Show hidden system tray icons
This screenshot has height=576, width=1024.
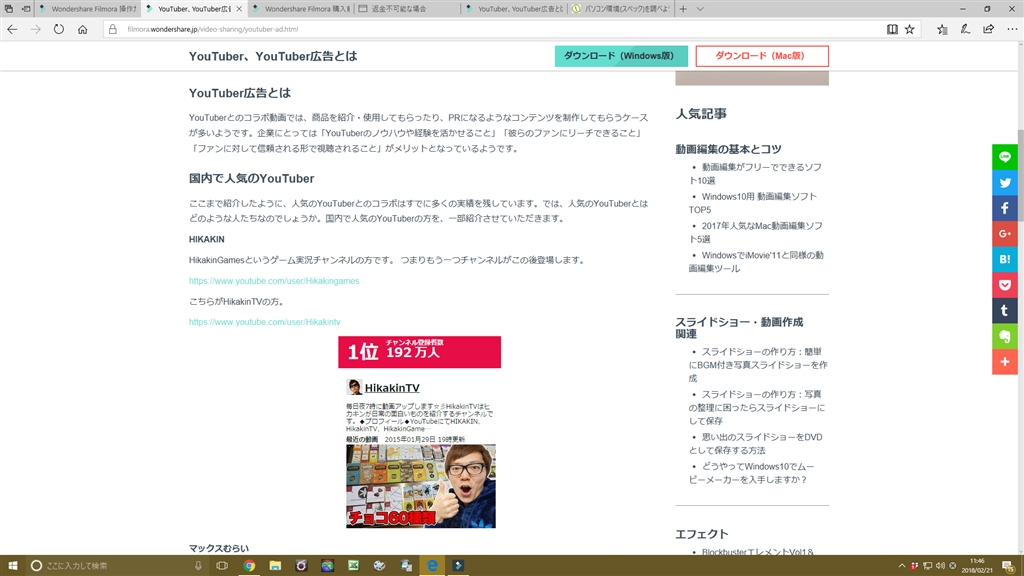[x=902, y=566]
